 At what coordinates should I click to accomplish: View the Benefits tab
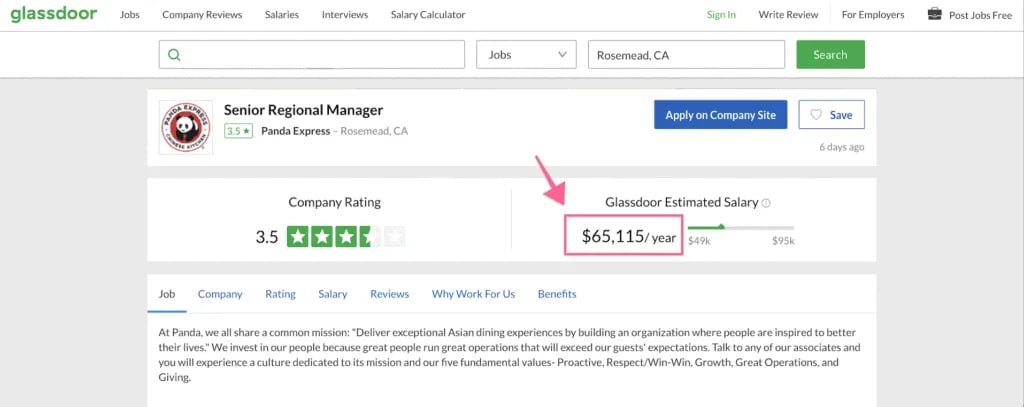(x=557, y=294)
